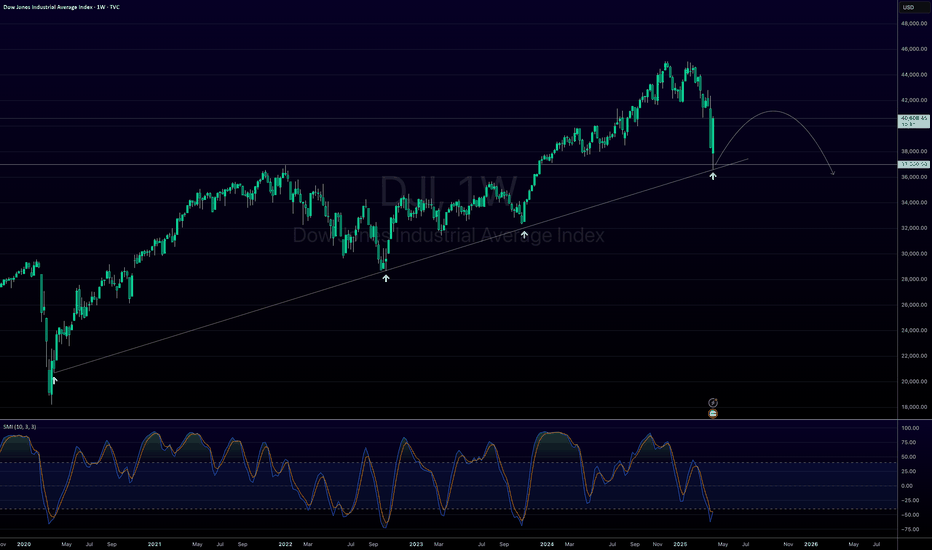Click the Dow Jones Industrial Average Index title
This screenshot has width=932, height=550.
(61, 7)
